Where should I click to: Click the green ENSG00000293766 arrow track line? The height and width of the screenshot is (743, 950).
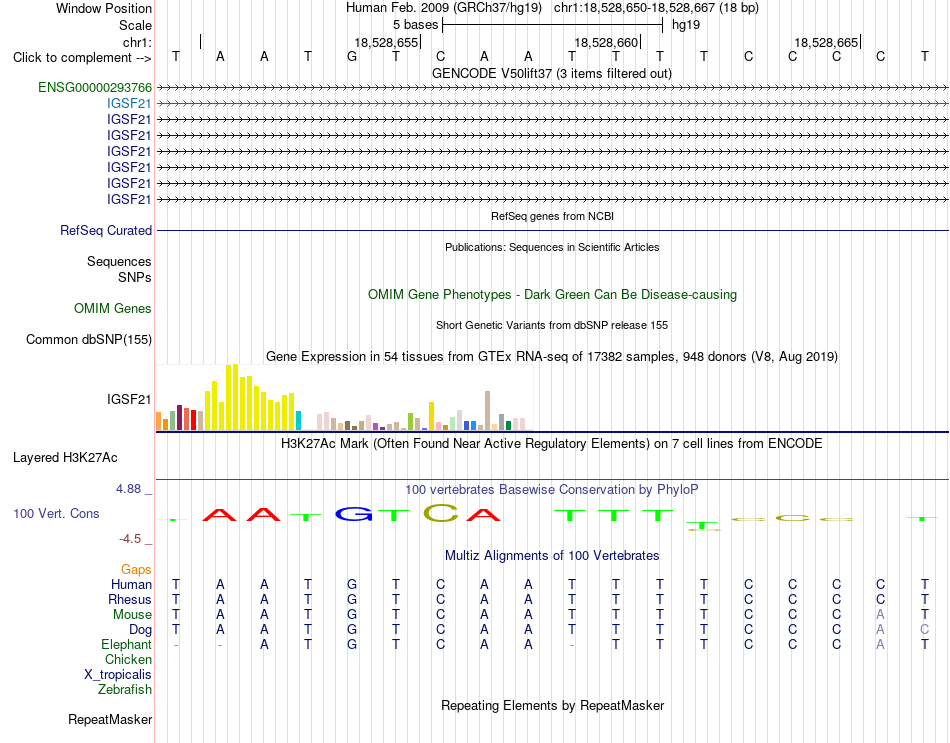pyautogui.click(x=552, y=88)
